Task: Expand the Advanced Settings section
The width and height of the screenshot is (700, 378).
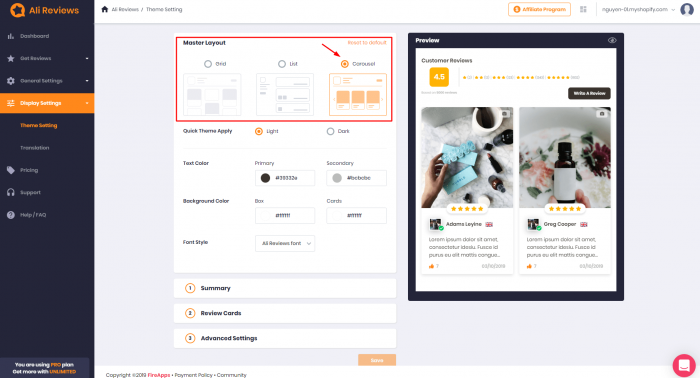Action: point(285,338)
